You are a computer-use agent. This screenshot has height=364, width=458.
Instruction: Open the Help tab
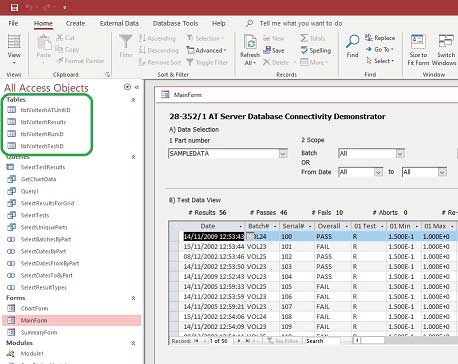tap(219, 23)
